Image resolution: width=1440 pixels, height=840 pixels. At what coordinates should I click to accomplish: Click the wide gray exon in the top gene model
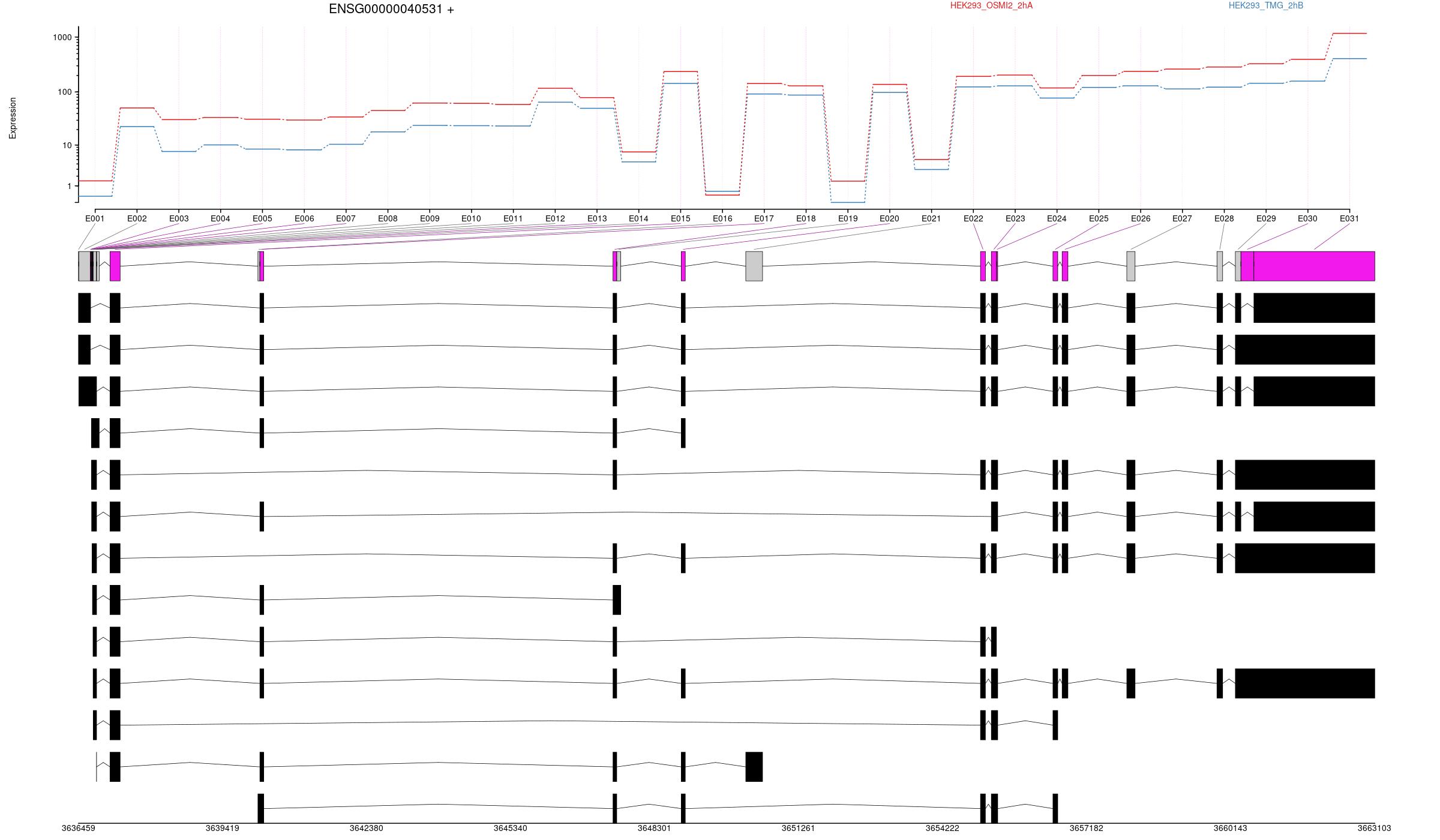coord(754,266)
